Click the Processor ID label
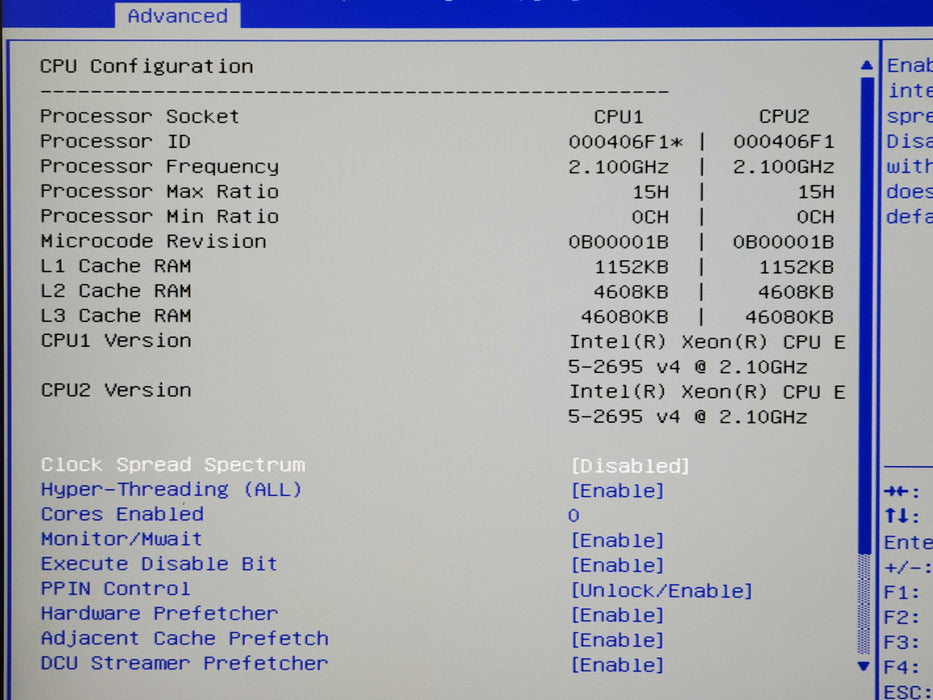 tap(115, 141)
